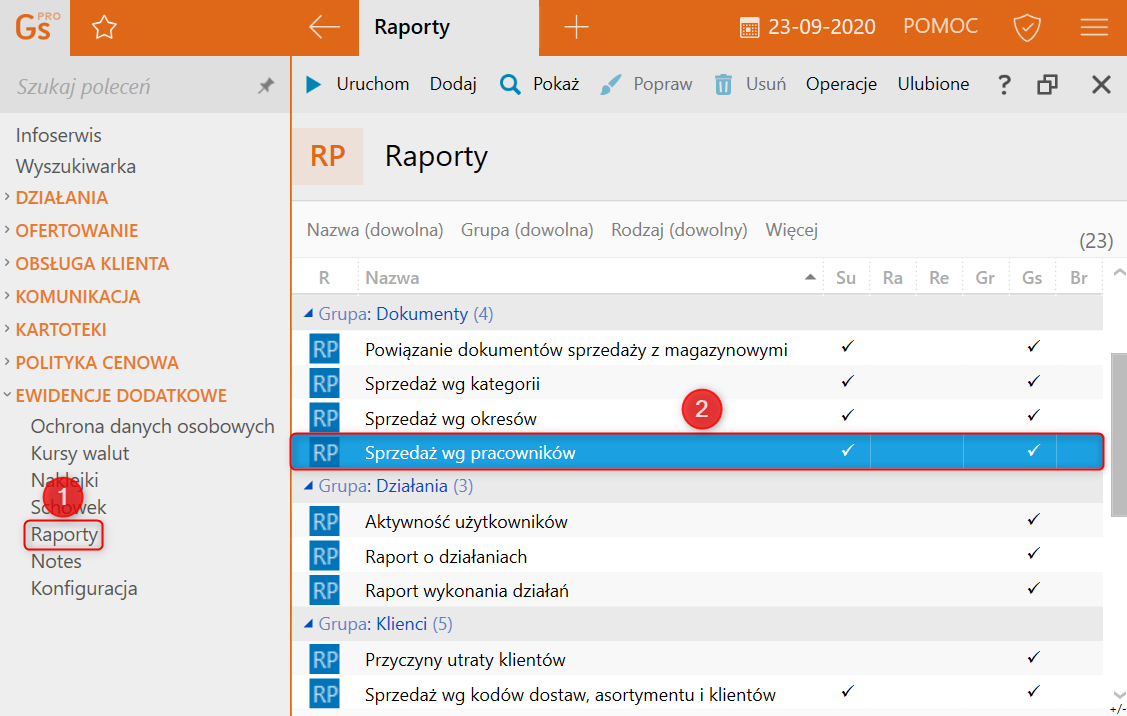This screenshot has height=716, width=1127.
Task: Select the Raporty tab
Action: [448, 27]
